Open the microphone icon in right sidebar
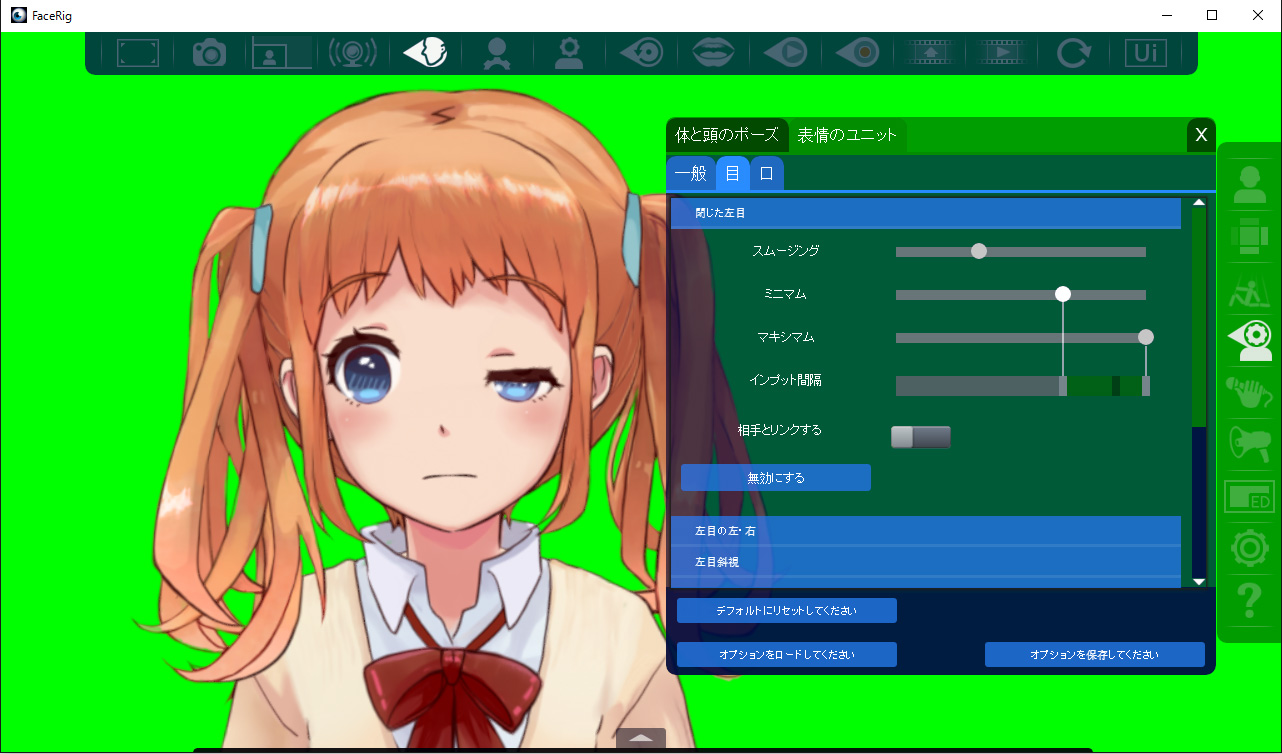Viewport: 1282px width, 754px height. [1249, 393]
